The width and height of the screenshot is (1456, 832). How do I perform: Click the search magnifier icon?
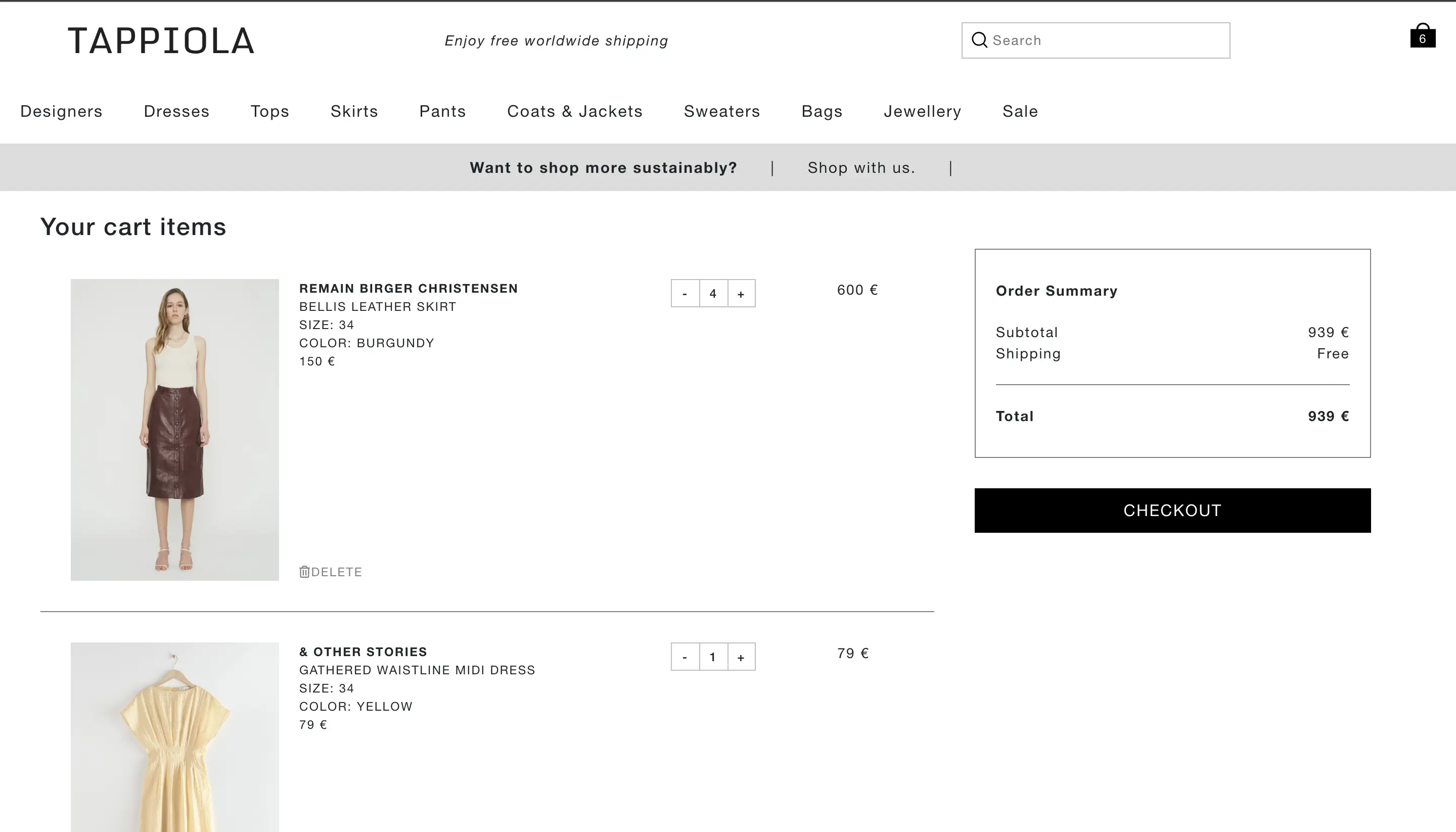(x=979, y=40)
